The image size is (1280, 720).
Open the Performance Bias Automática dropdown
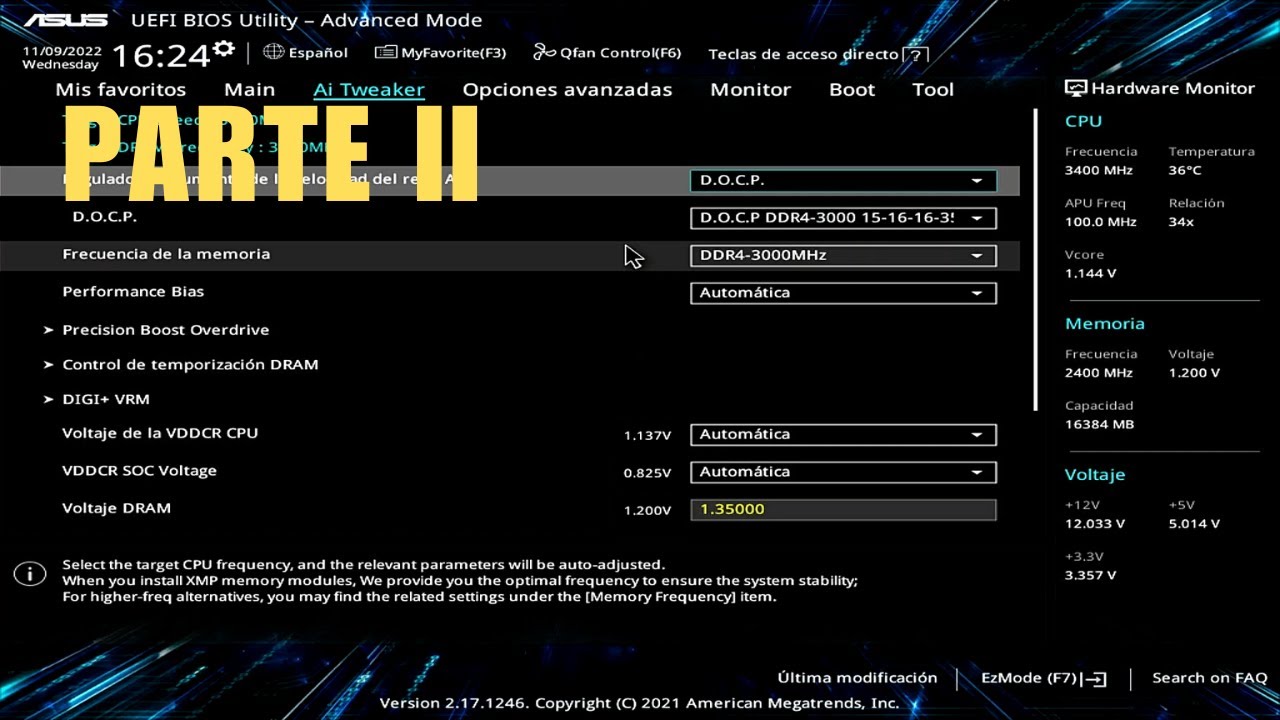(x=843, y=293)
